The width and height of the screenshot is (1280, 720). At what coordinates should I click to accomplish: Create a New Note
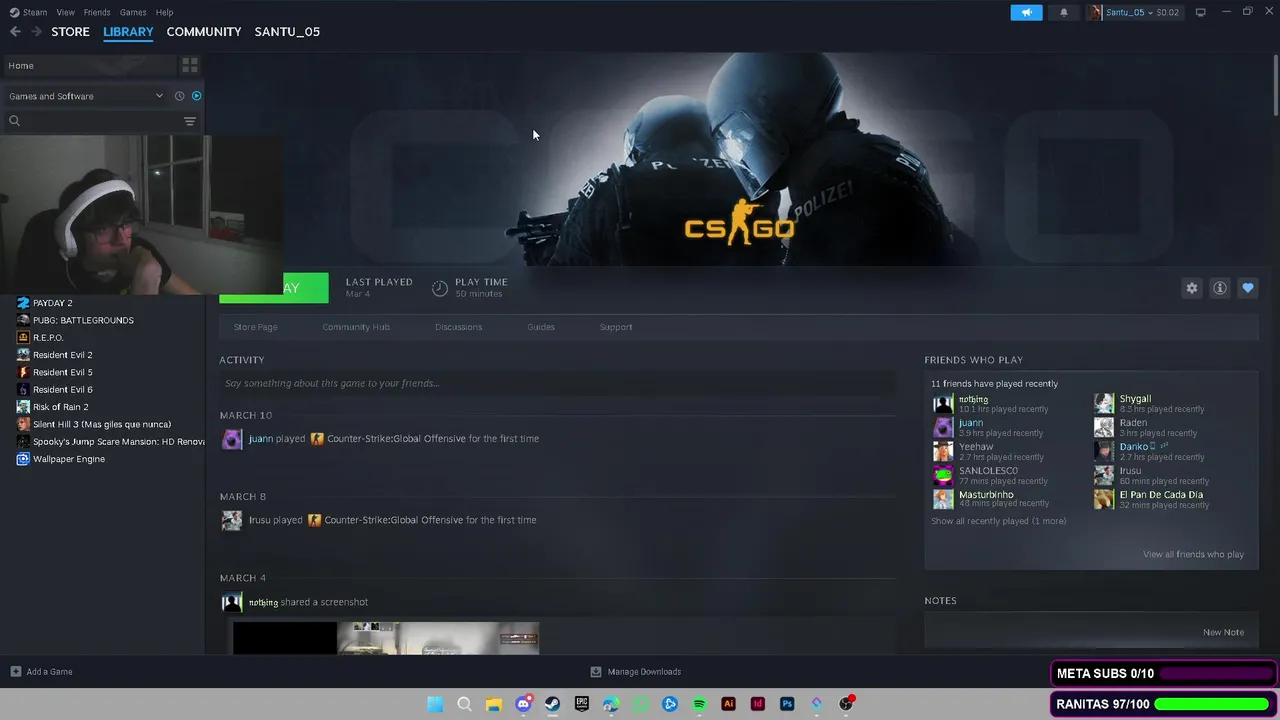1223,632
